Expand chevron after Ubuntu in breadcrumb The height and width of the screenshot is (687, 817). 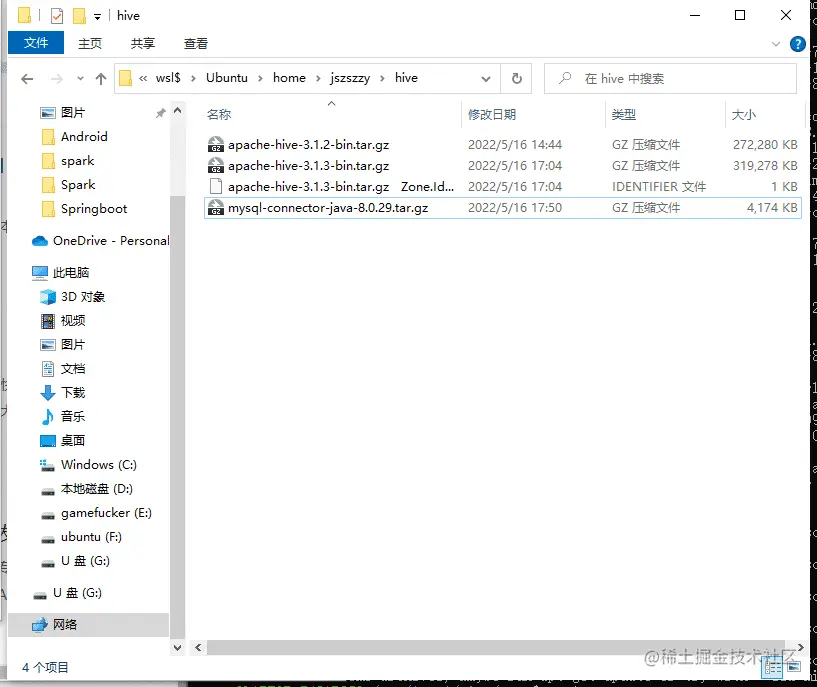pos(260,79)
